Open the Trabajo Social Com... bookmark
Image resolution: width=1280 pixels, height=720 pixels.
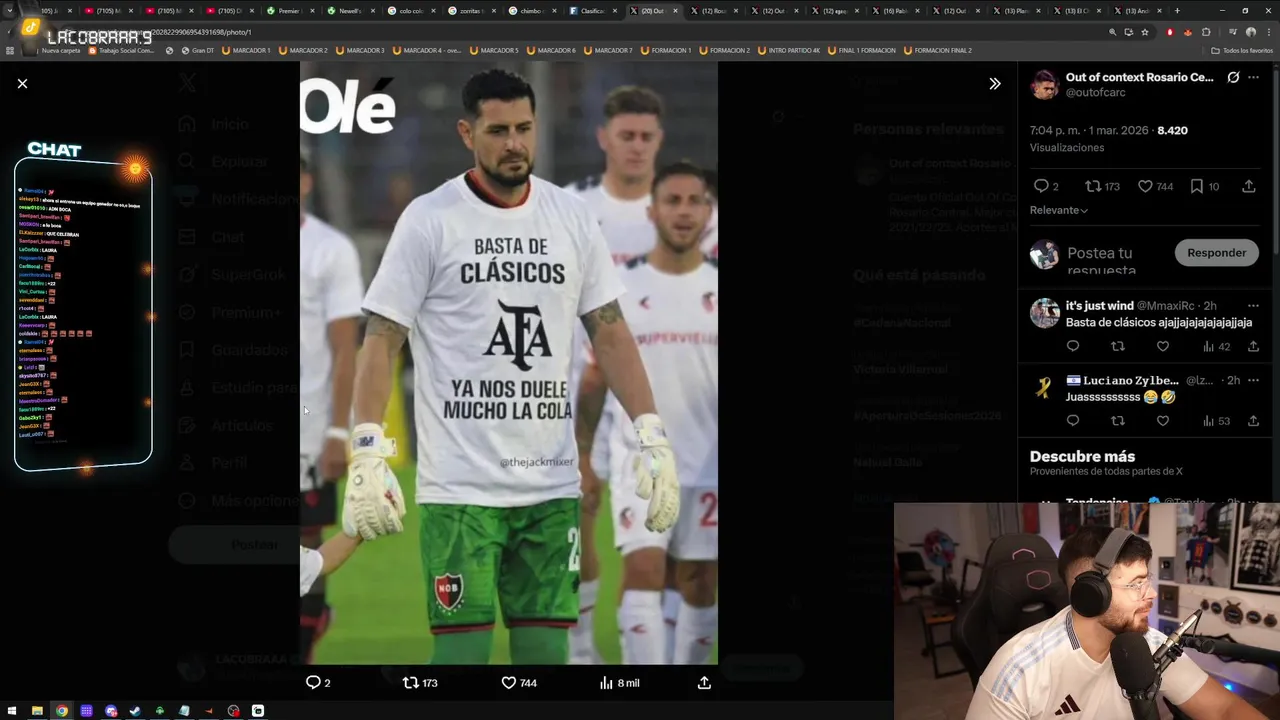pos(121,50)
